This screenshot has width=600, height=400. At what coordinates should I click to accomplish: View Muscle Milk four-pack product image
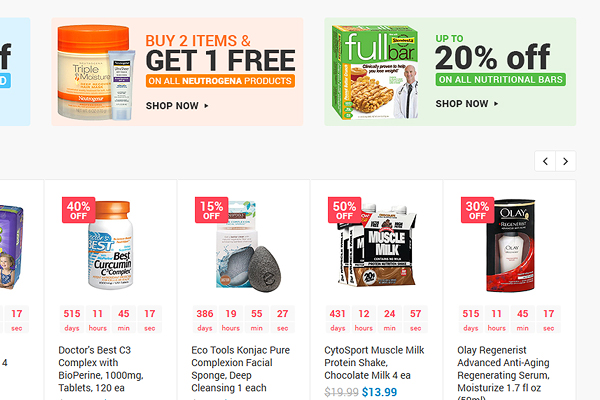(x=377, y=246)
